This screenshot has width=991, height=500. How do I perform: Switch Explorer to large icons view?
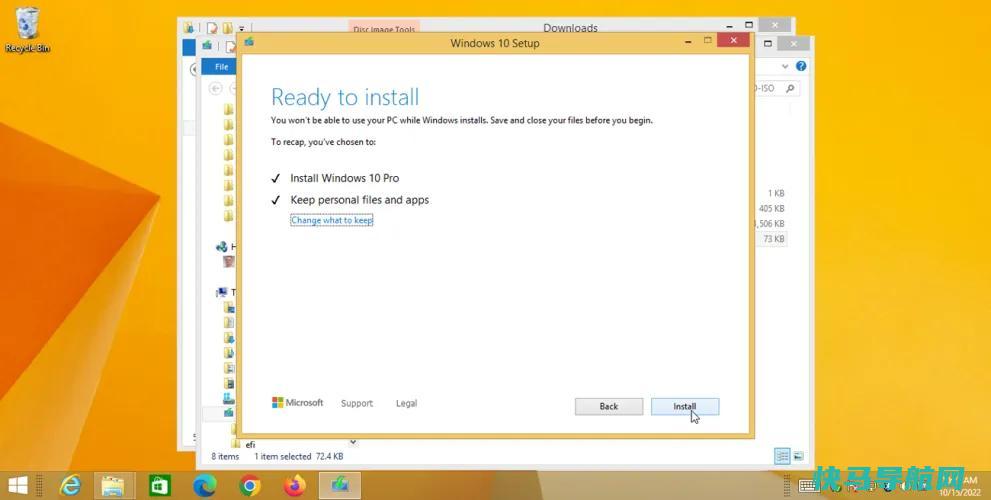[x=798, y=456]
